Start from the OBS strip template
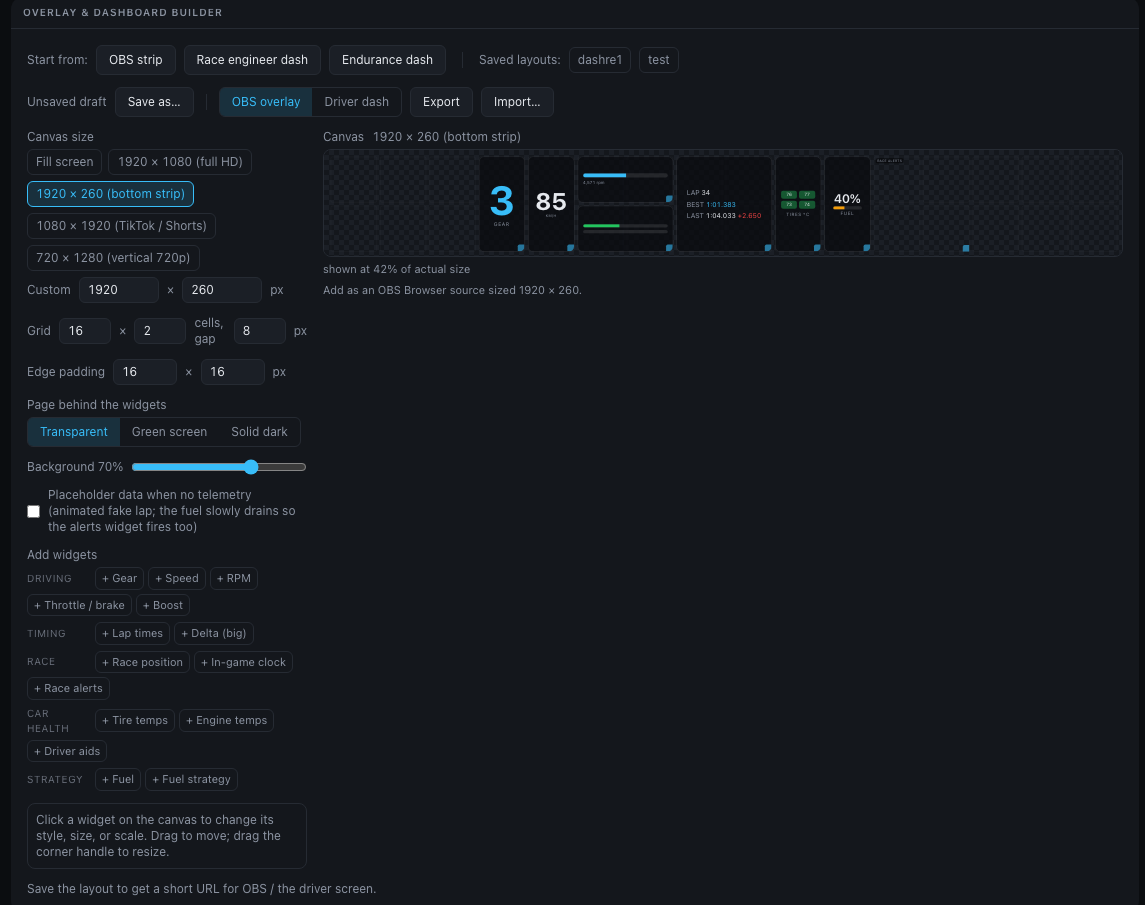This screenshot has width=1145, height=905. coord(136,60)
